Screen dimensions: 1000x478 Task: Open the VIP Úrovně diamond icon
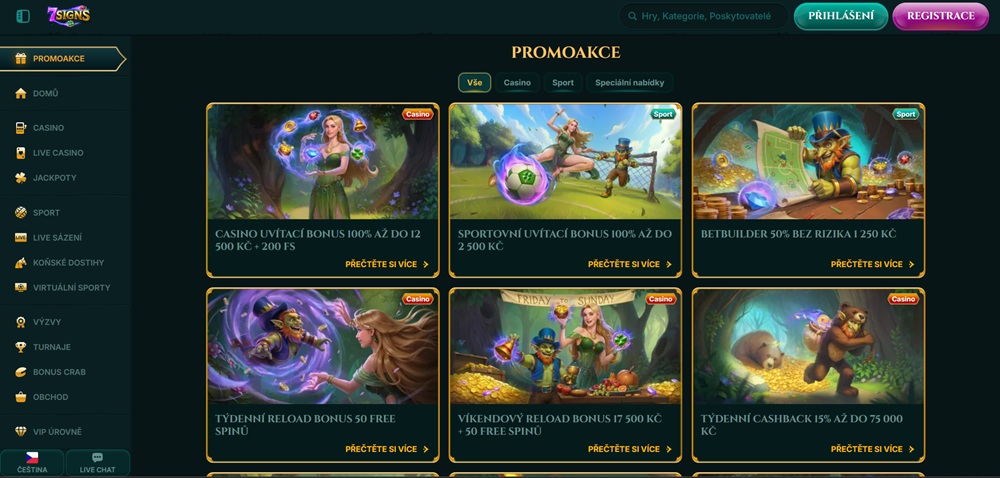click(x=21, y=431)
